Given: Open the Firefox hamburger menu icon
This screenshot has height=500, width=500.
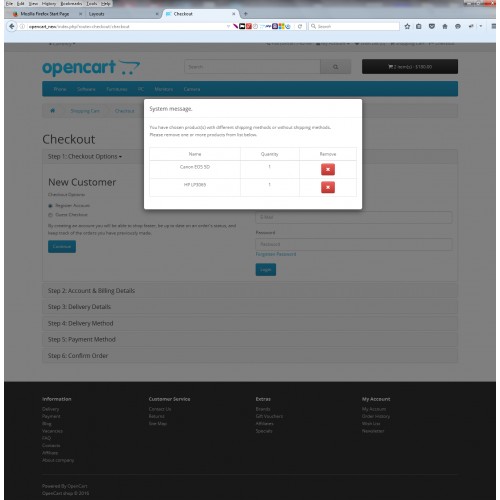Looking at the screenshot, I should [x=493, y=26].
